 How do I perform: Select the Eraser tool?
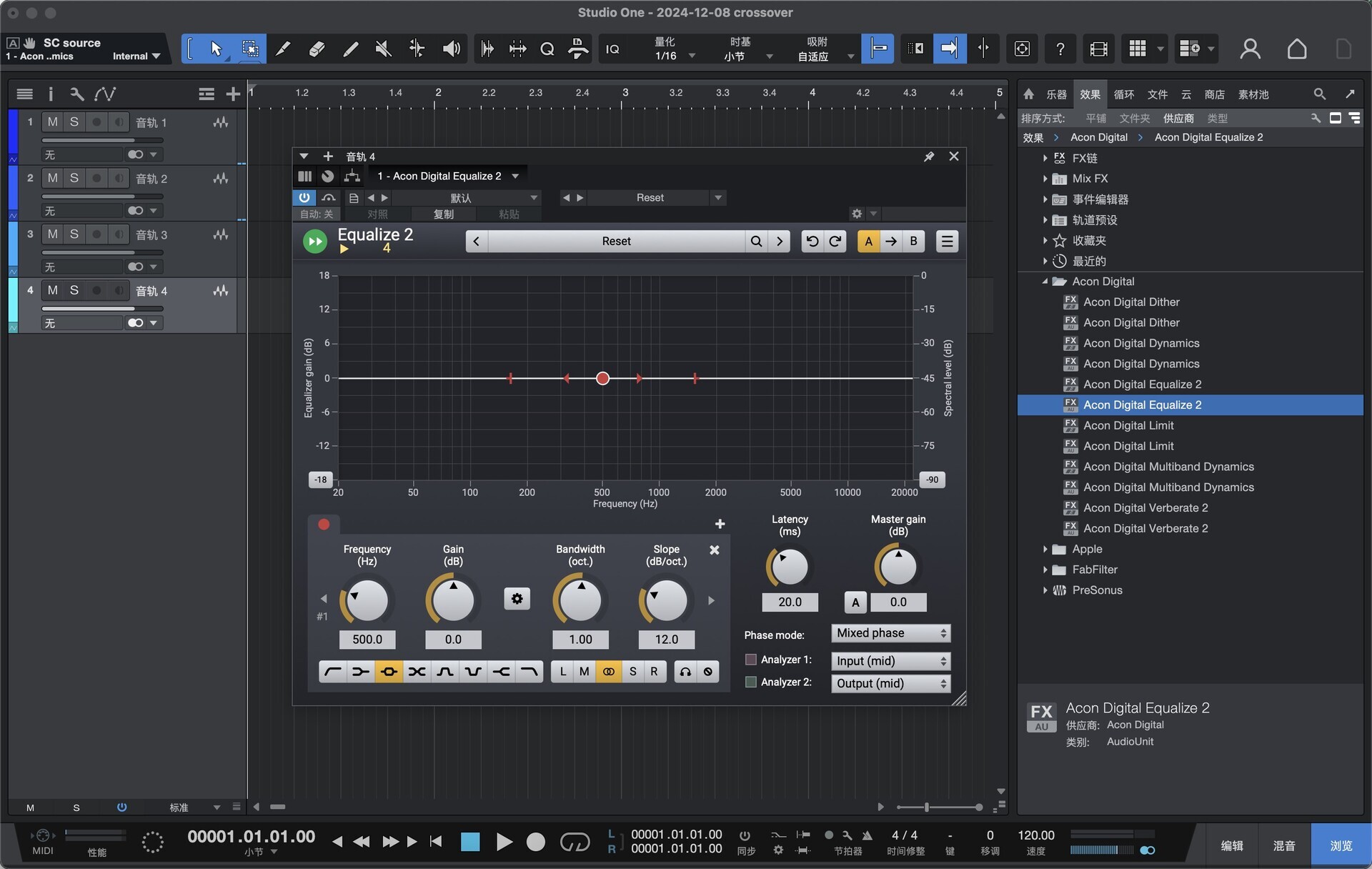(x=317, y=49)
